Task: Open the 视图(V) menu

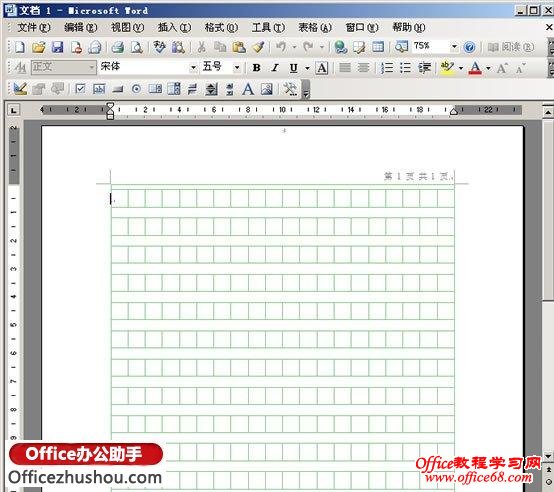Action: [127, 27]
